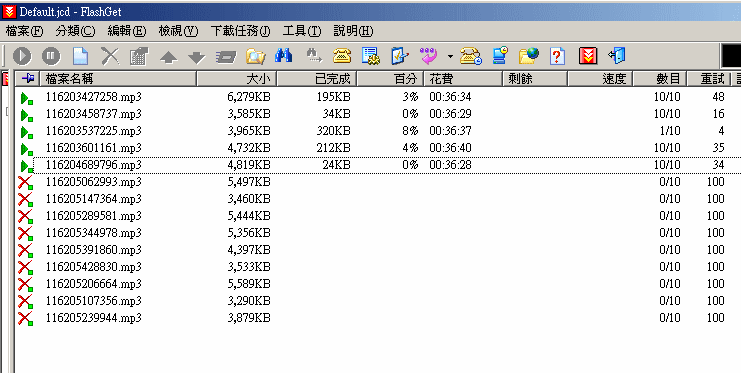Viewport: 741px width, 373px height.
Task: Select file 116204689796.mp3
Action: coord(94,165)
